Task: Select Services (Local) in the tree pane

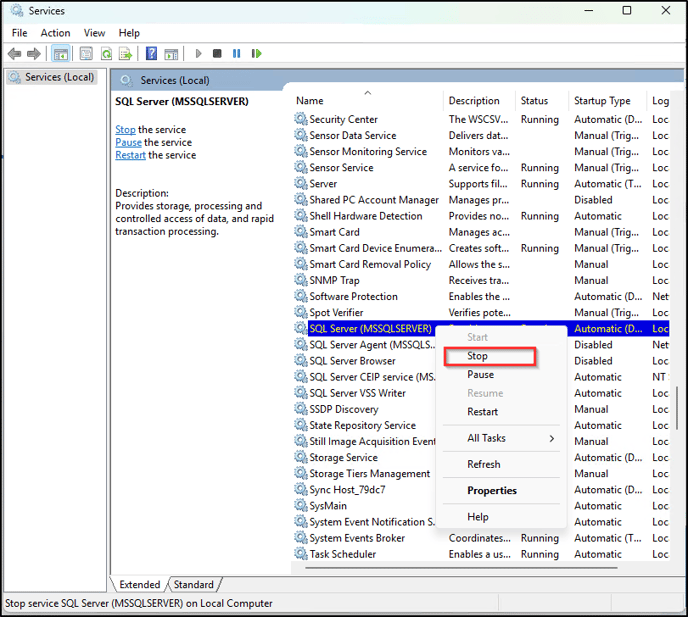Action: (x=51, y=77)
